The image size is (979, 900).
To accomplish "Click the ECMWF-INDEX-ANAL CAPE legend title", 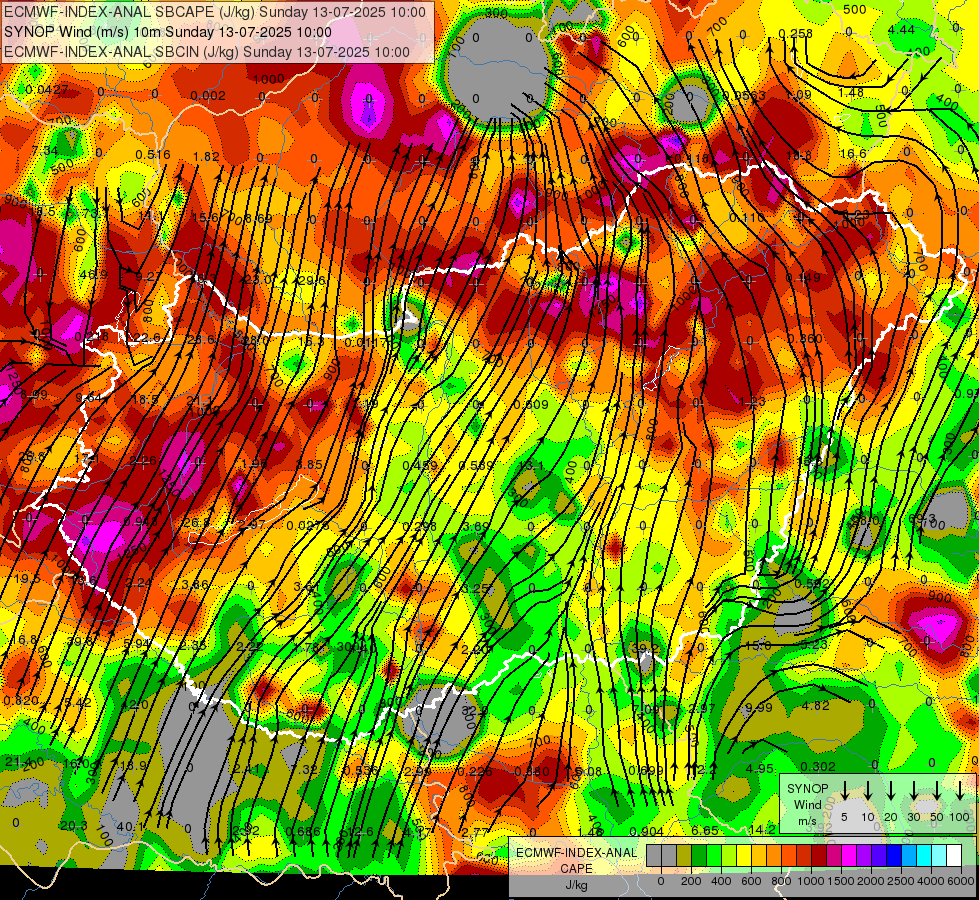I will [x=576, y=860].
